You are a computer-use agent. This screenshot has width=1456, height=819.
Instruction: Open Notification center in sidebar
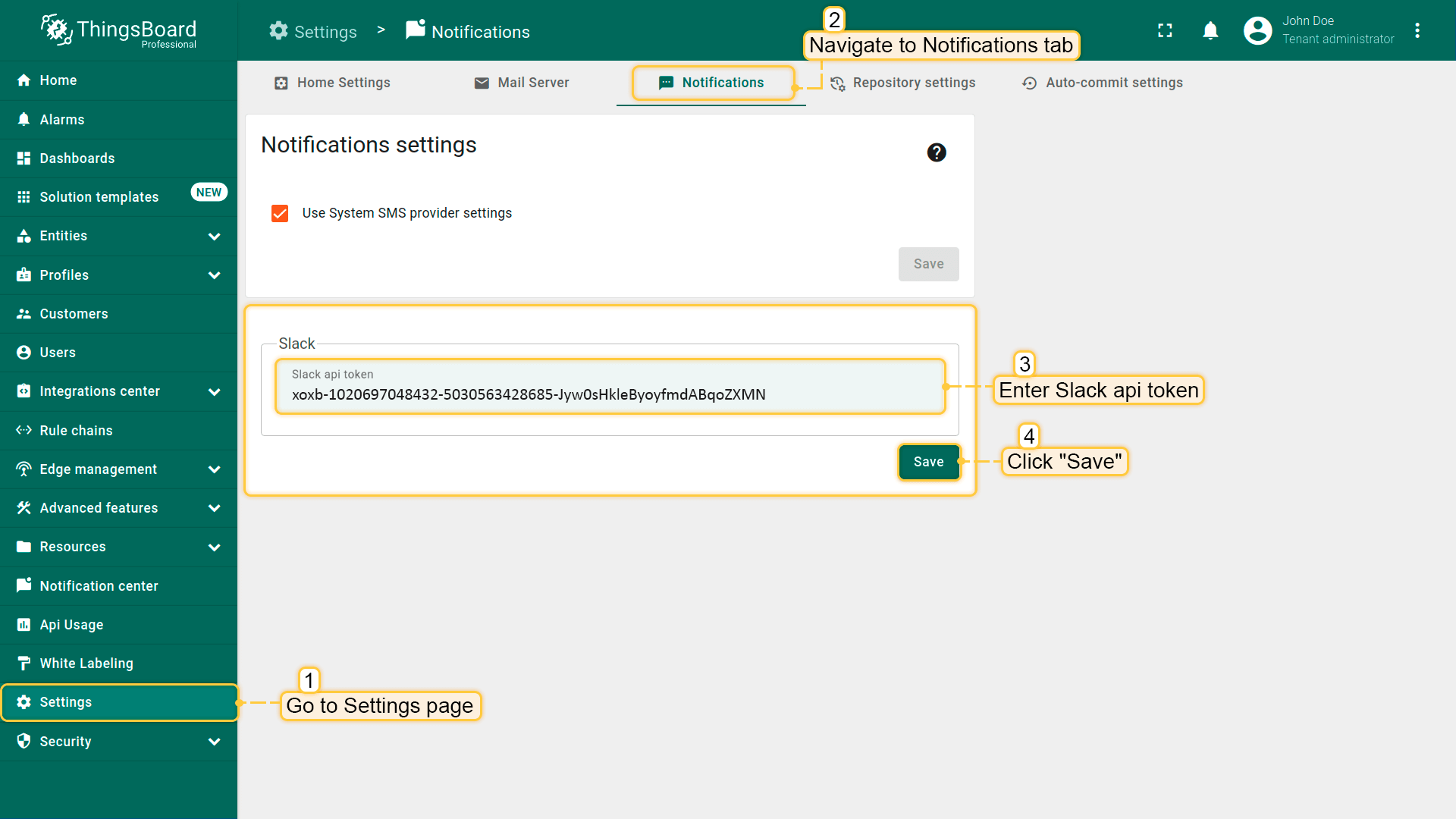[x=99, y=585]
